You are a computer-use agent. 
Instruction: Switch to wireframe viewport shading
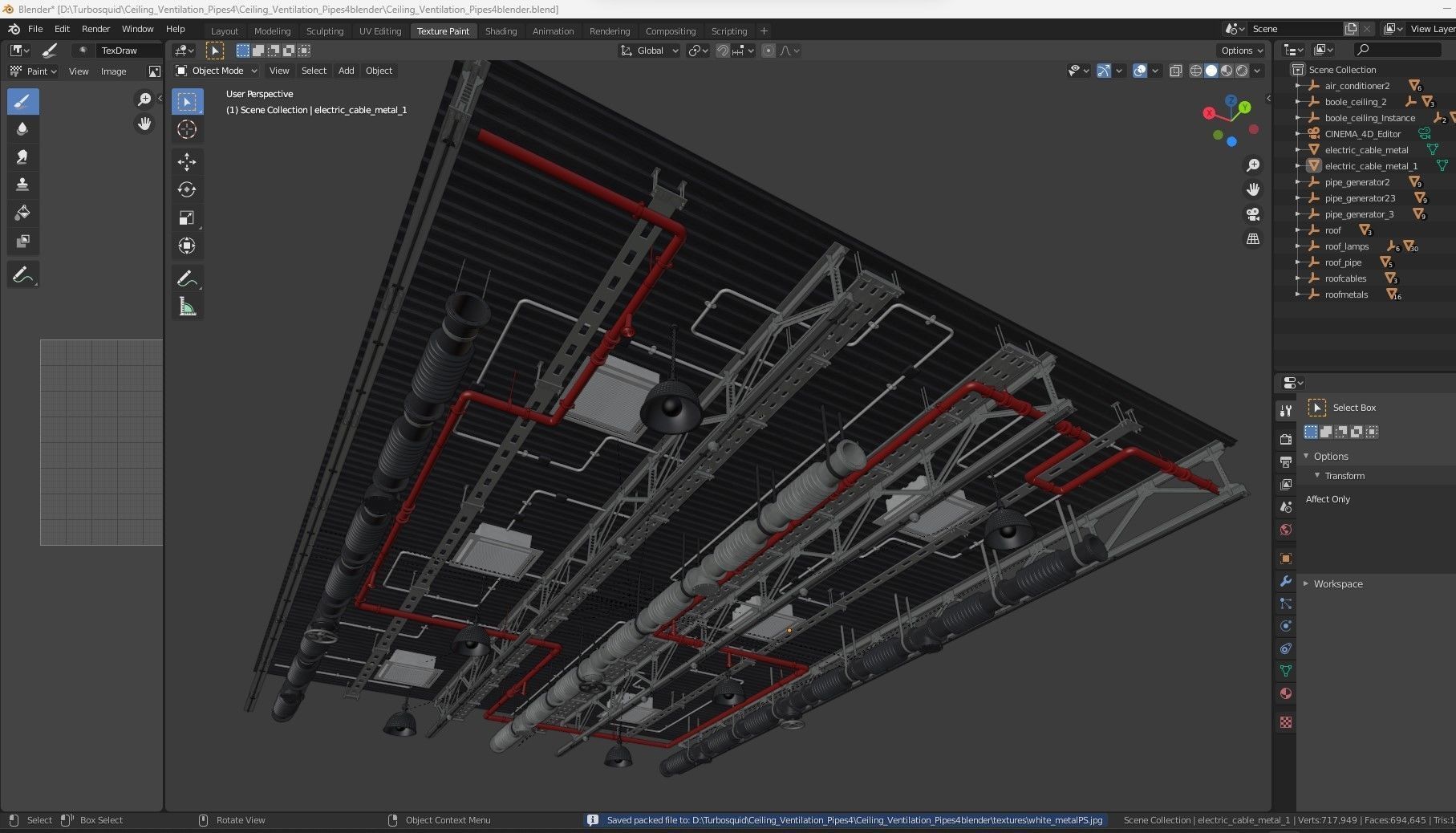1196,71
